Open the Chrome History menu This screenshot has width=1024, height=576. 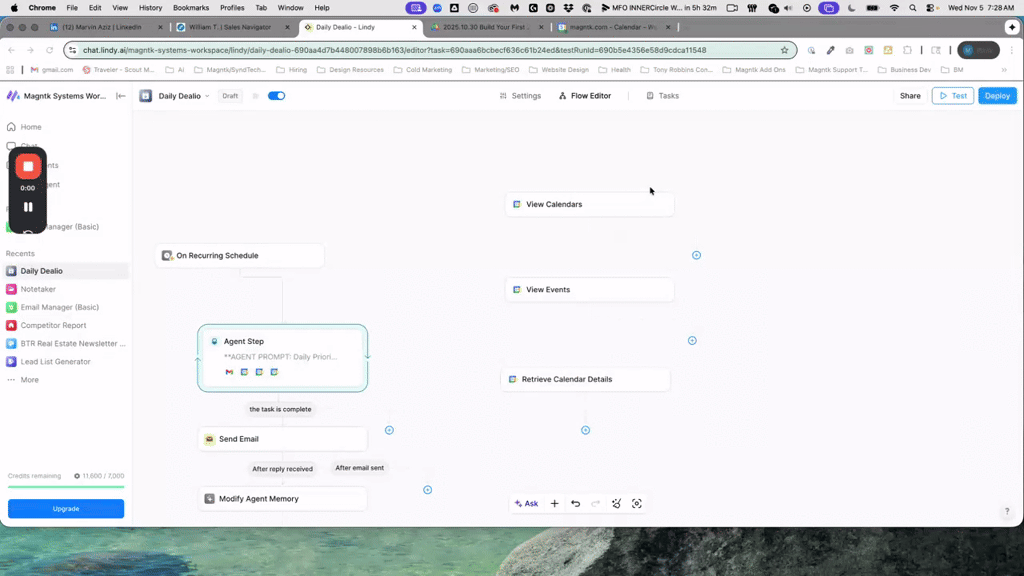tap(150, 7)
